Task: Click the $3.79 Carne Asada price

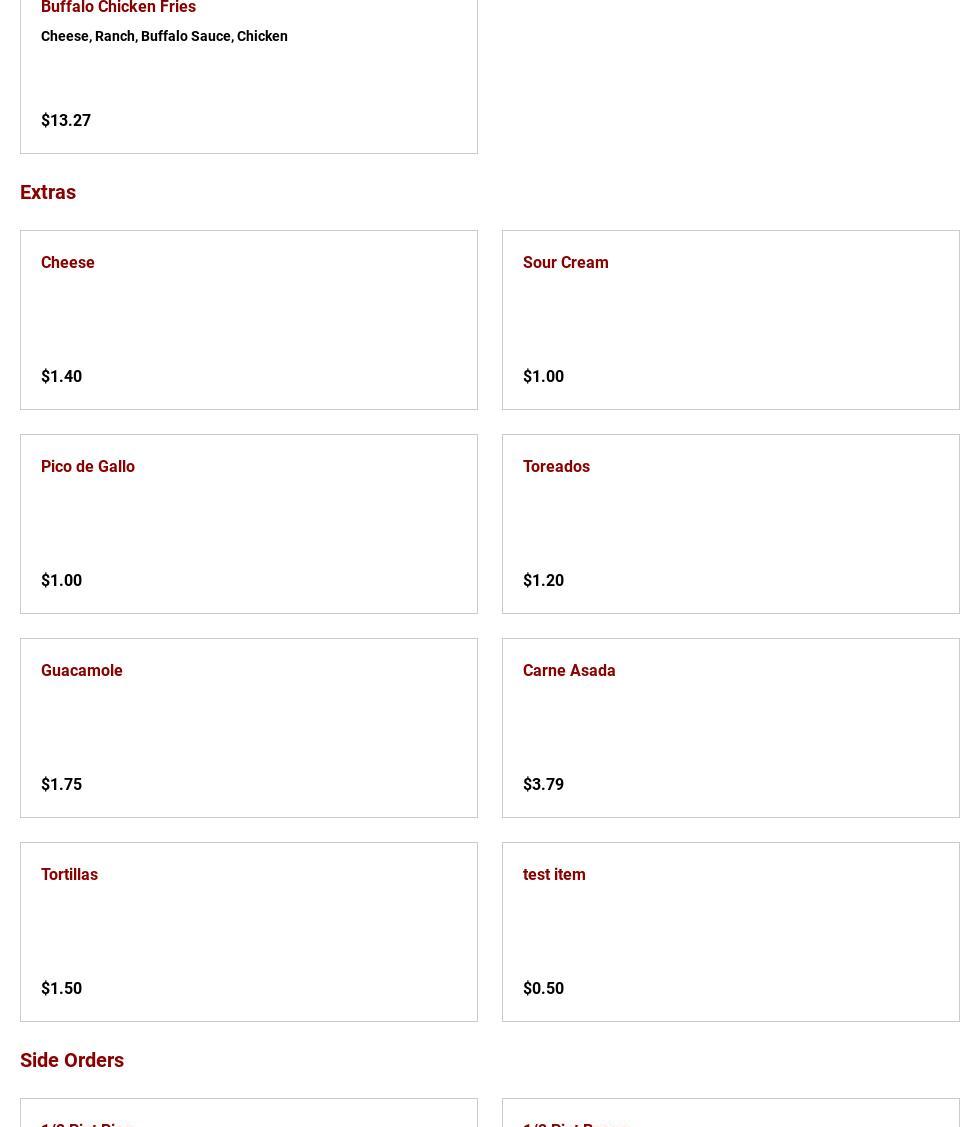Action: pos(543,784)
